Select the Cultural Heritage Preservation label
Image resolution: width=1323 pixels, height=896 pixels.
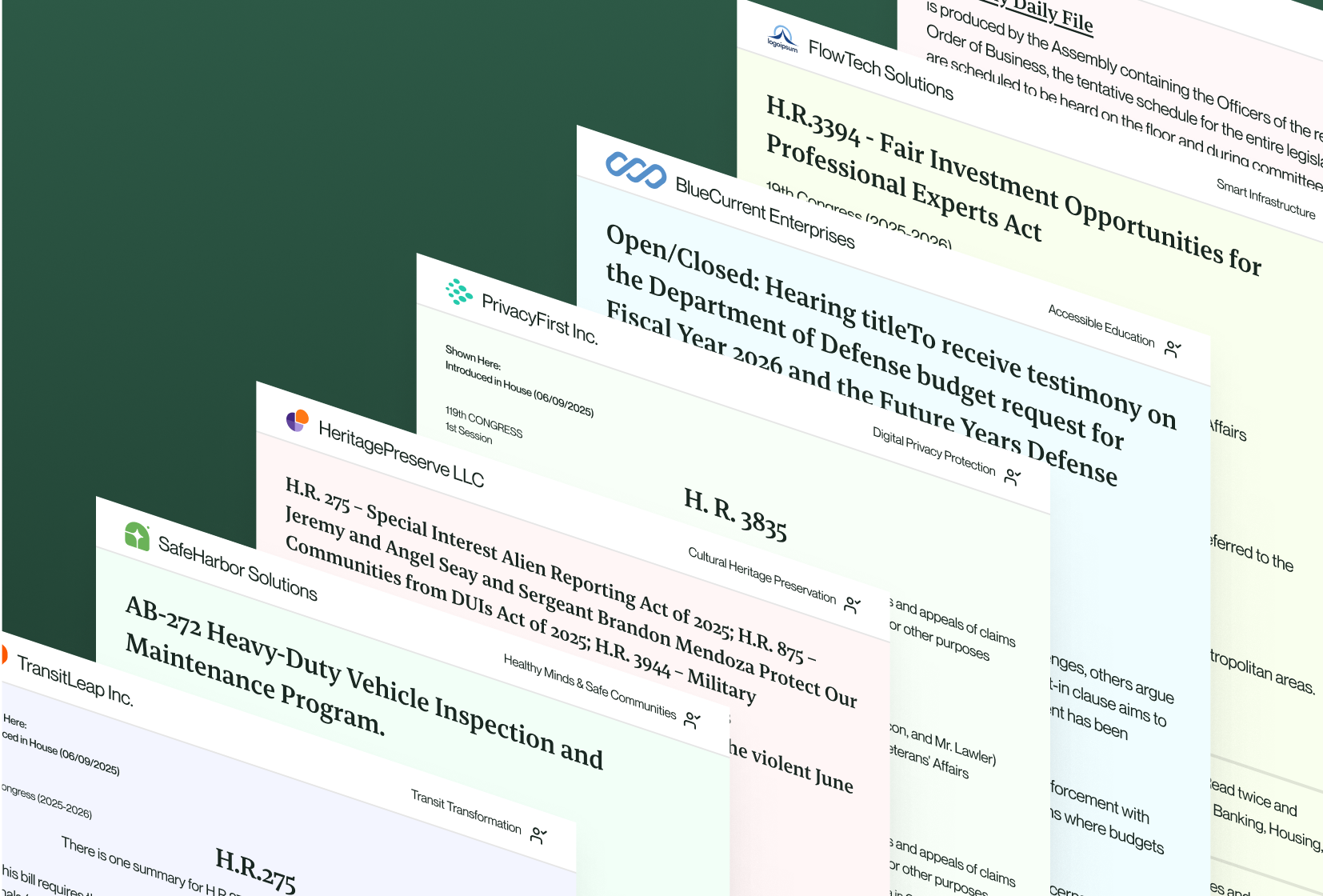(x=761, y=575)
